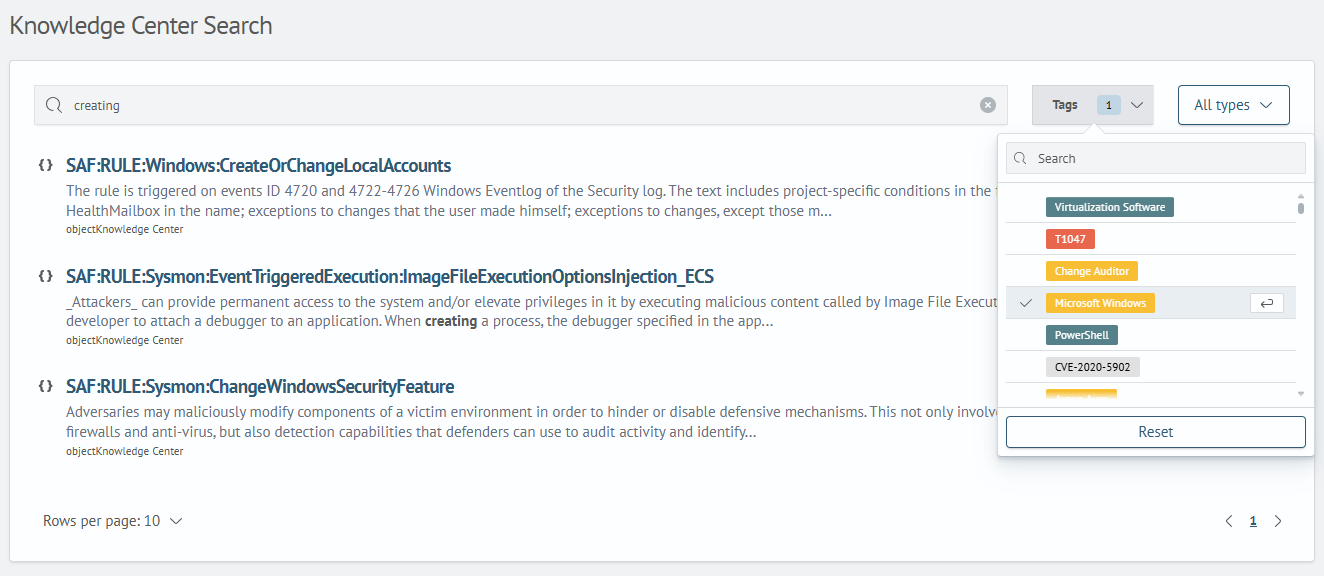Click the tag list scrollbar thumb
Screen dimensions: 1324x576
[x=1301, y=208]
